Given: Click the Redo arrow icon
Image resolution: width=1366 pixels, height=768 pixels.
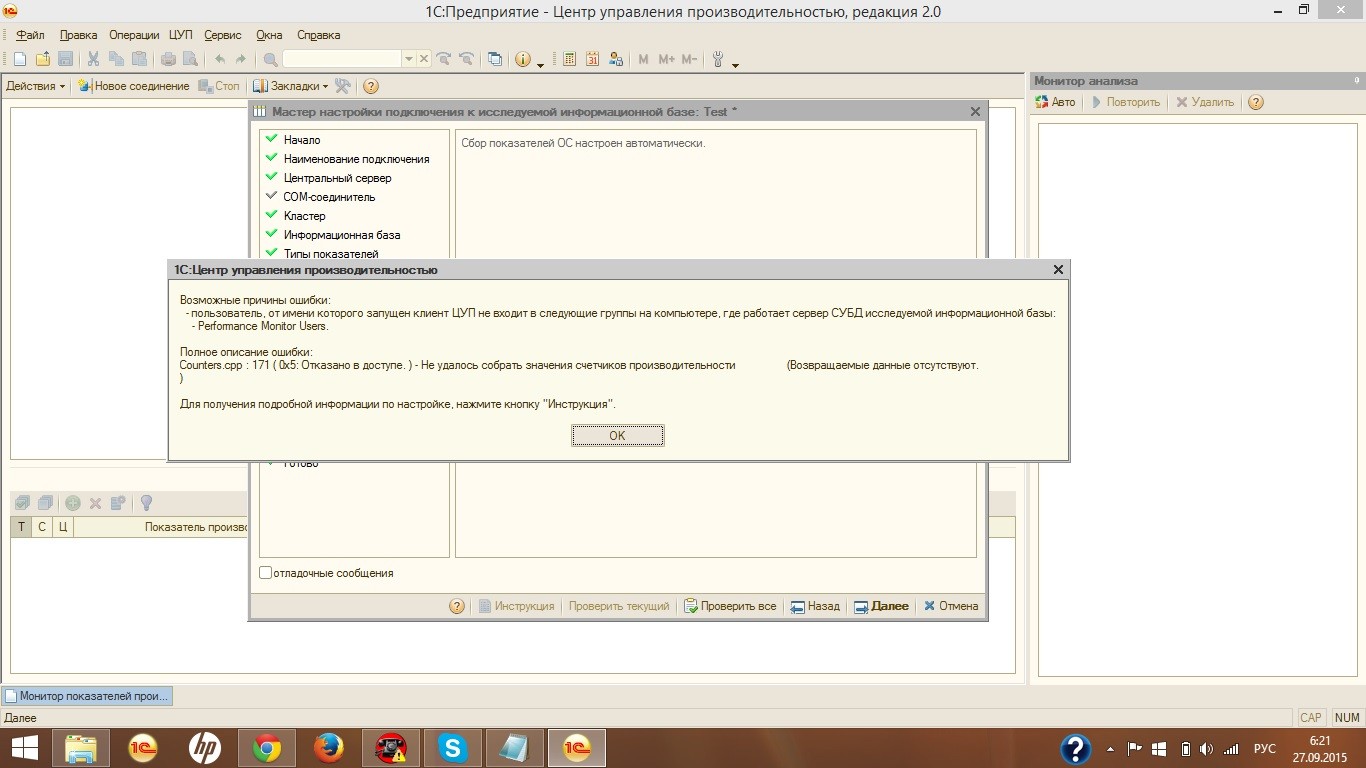Looking at the screenshot, I should (241, 59).
